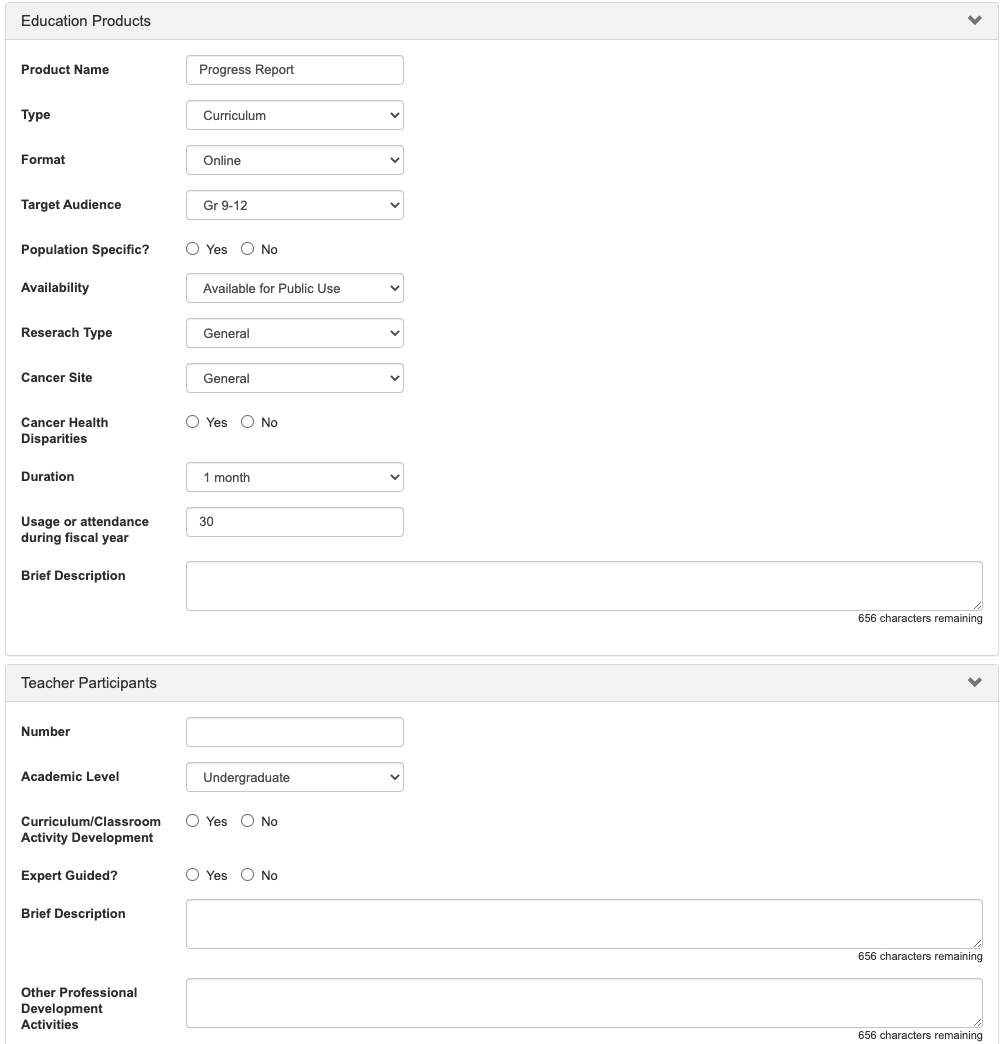Screen dimensions: 1004x1044
Task: Select No for Population Specific
Action: [247, 249]
